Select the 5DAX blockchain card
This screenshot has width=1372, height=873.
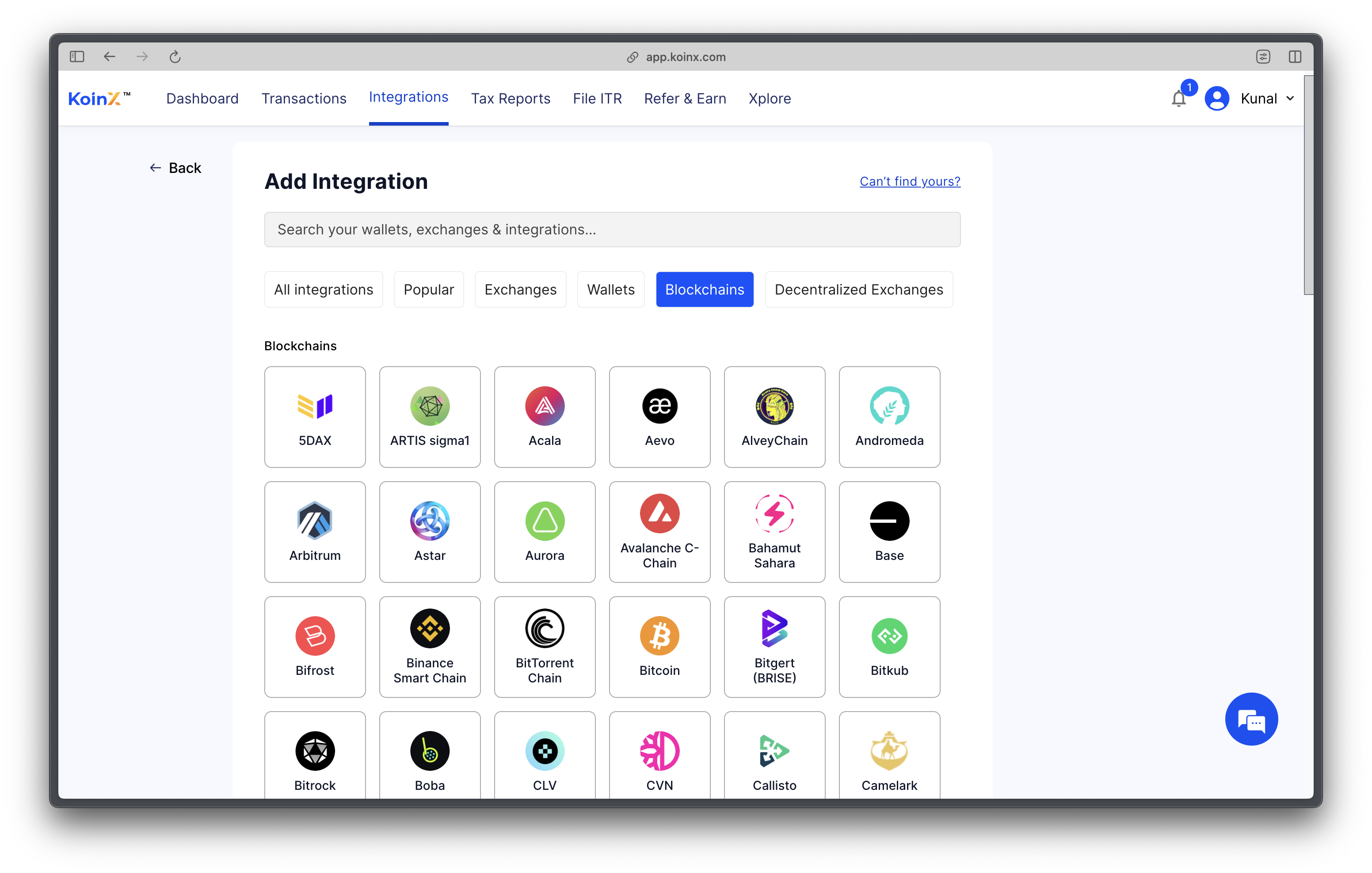pyautogui.click(x=315, y=417)
